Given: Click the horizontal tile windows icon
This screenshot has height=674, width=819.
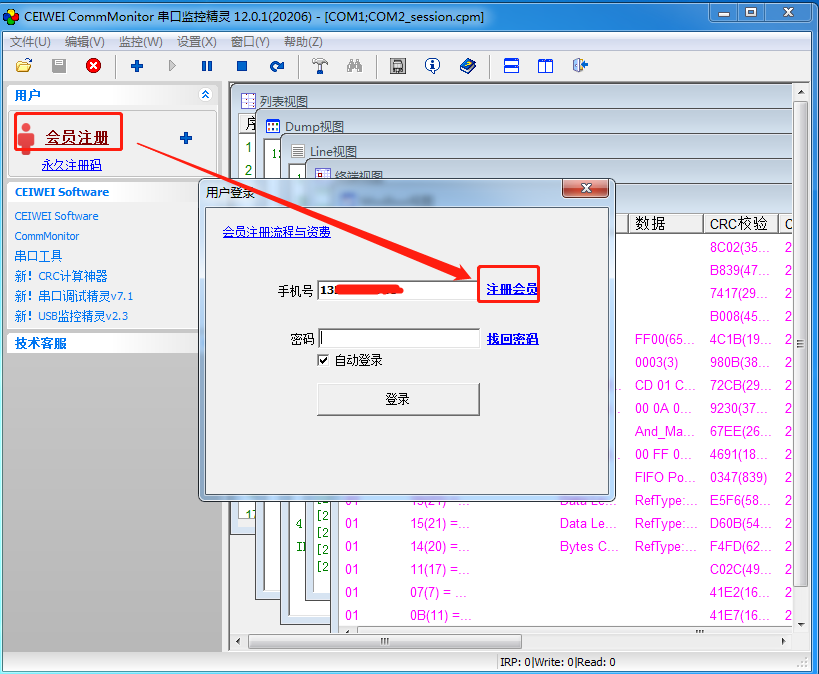Looking at the screenshot, I should point(511,66).
